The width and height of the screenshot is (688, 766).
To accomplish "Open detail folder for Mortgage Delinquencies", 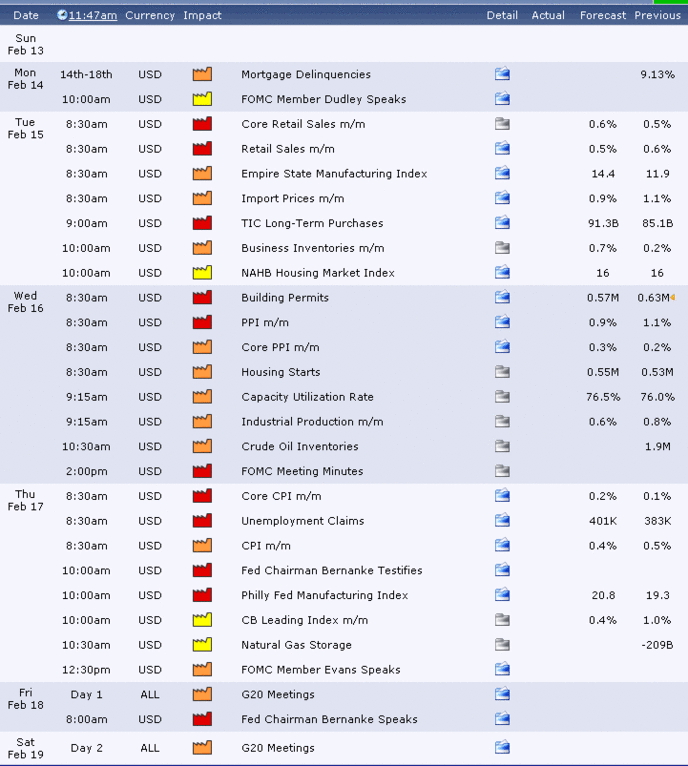I will 502,74.
